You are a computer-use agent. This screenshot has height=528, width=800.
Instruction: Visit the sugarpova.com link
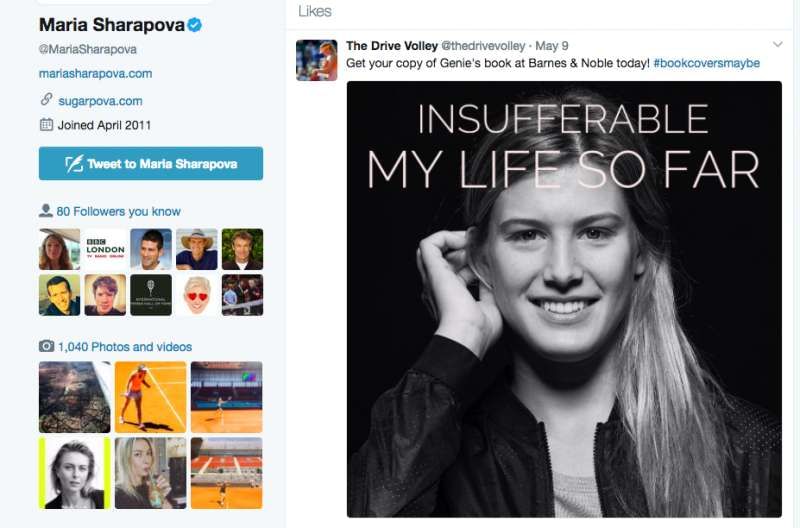(x=99, y=100)
